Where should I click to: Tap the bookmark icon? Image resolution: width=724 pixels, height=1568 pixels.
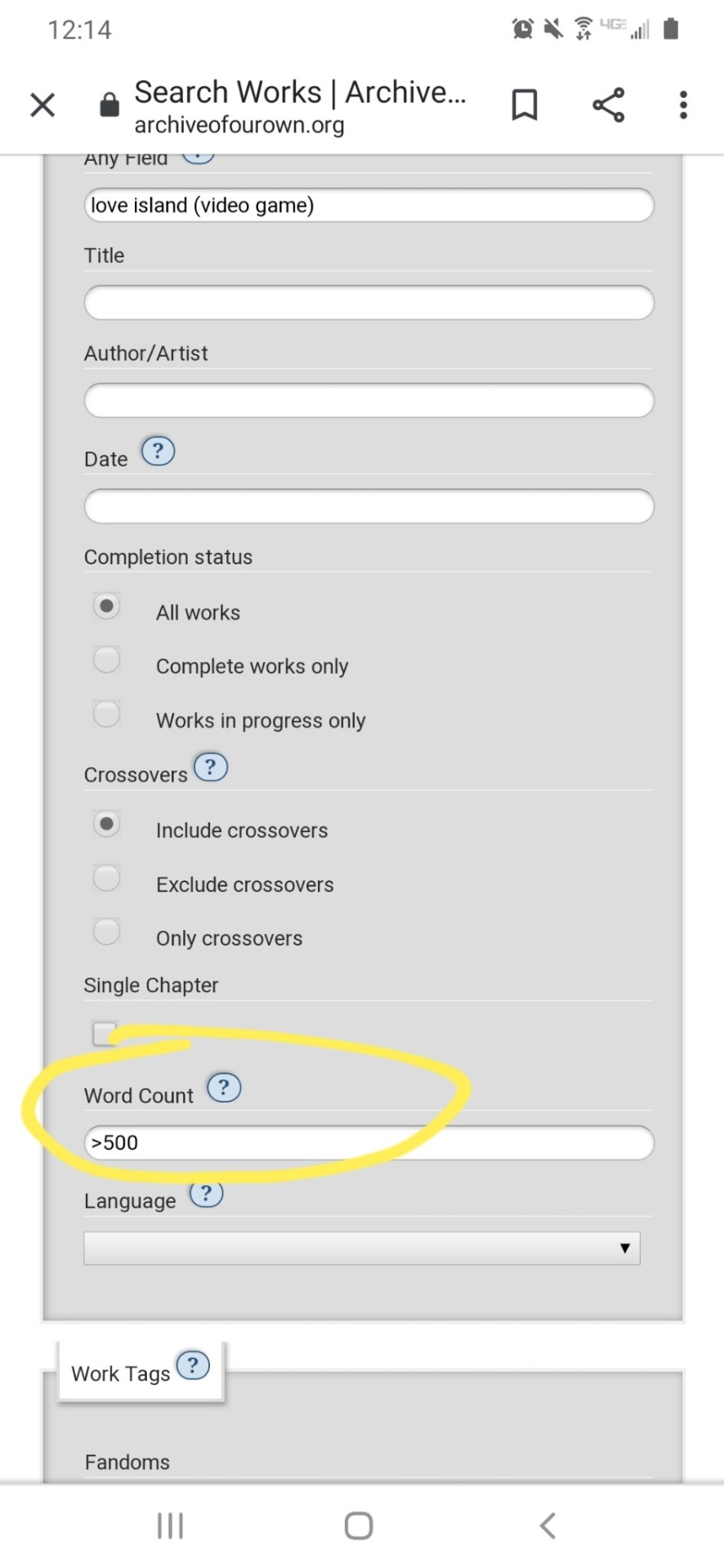524,105
